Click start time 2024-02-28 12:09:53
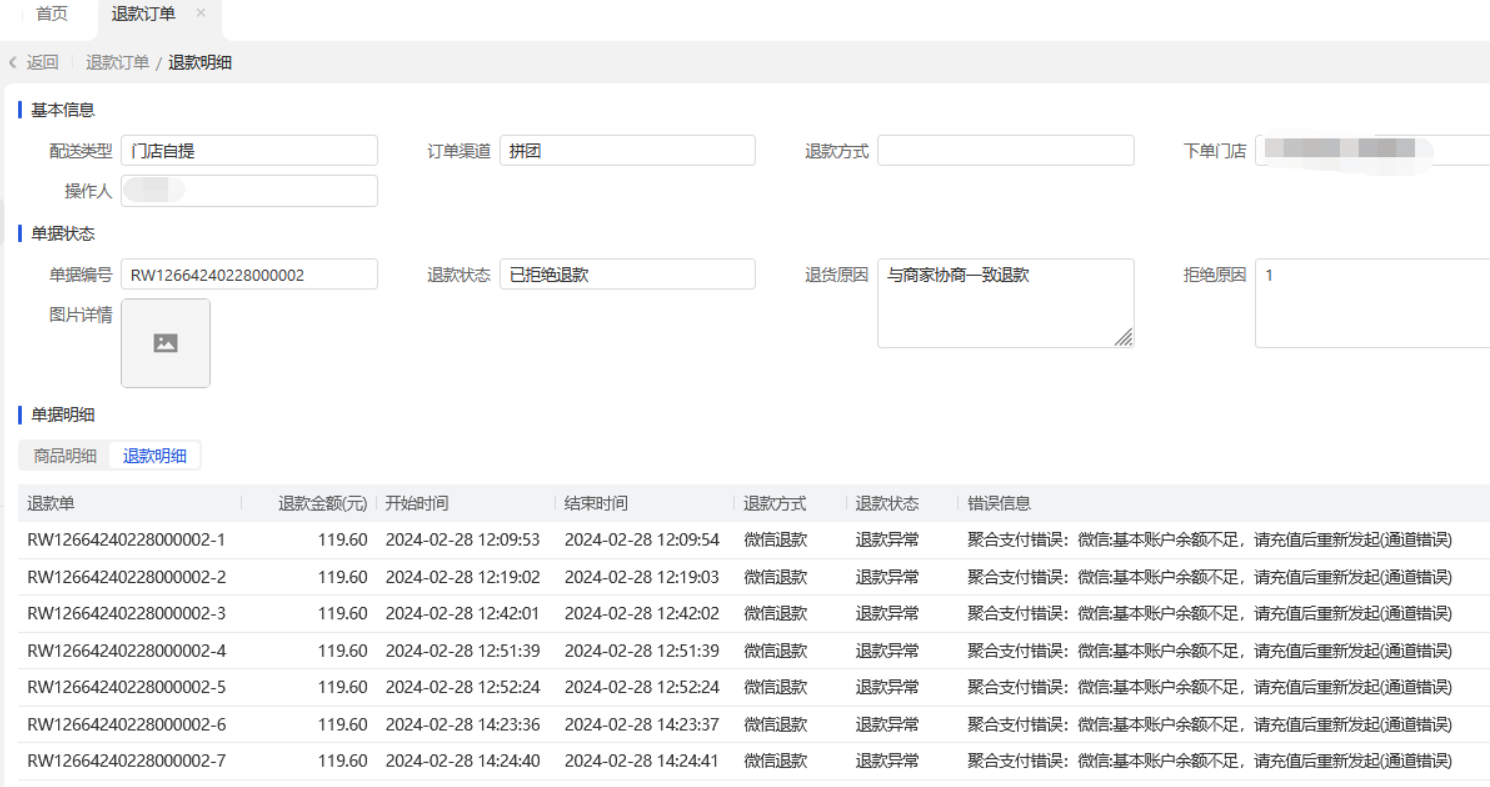The width and height of the screenshot is (1490, 787). 463,540
